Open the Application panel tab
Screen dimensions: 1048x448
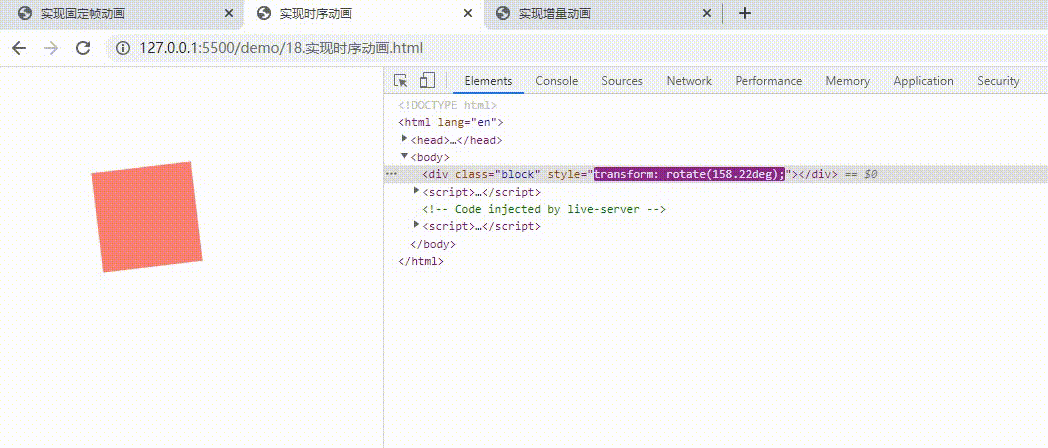point(923,81)
